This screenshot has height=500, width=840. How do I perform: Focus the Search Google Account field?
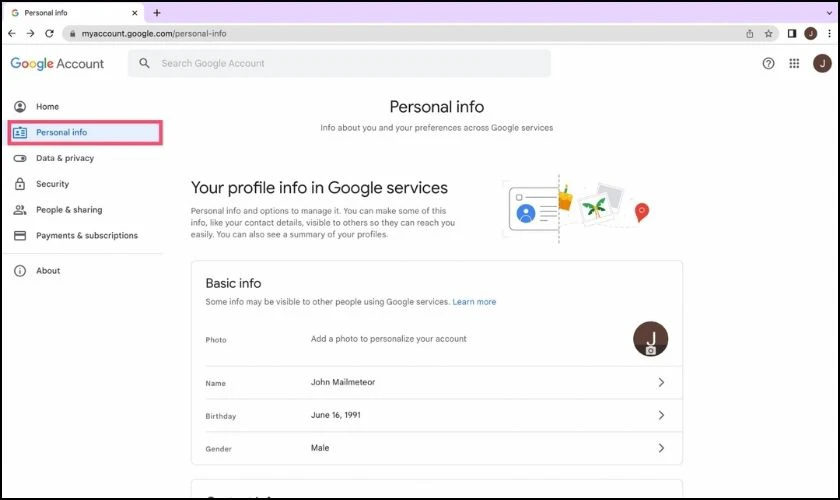pyautogui.click(x=339, y=63)
